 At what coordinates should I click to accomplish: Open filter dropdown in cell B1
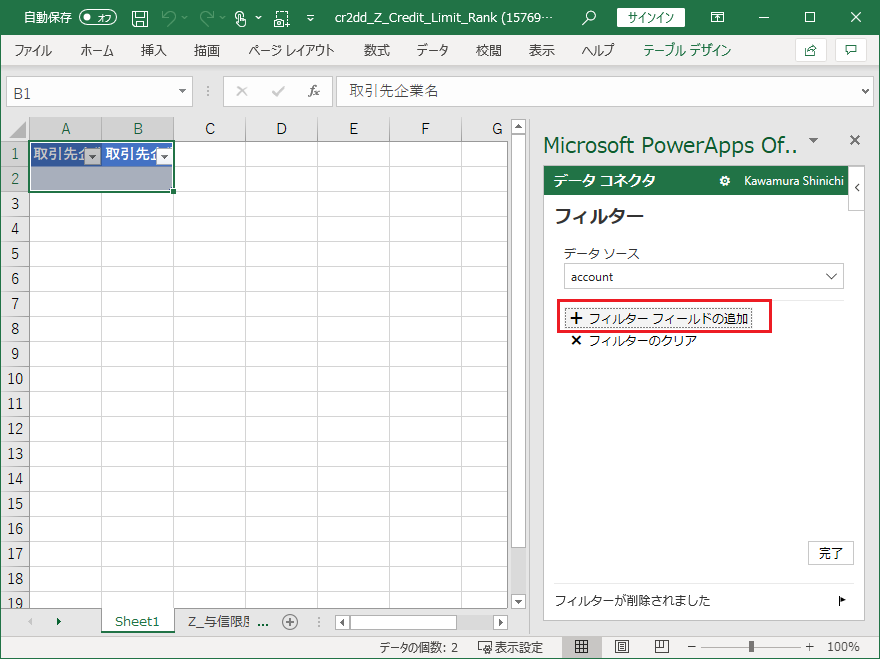(164, 157)
